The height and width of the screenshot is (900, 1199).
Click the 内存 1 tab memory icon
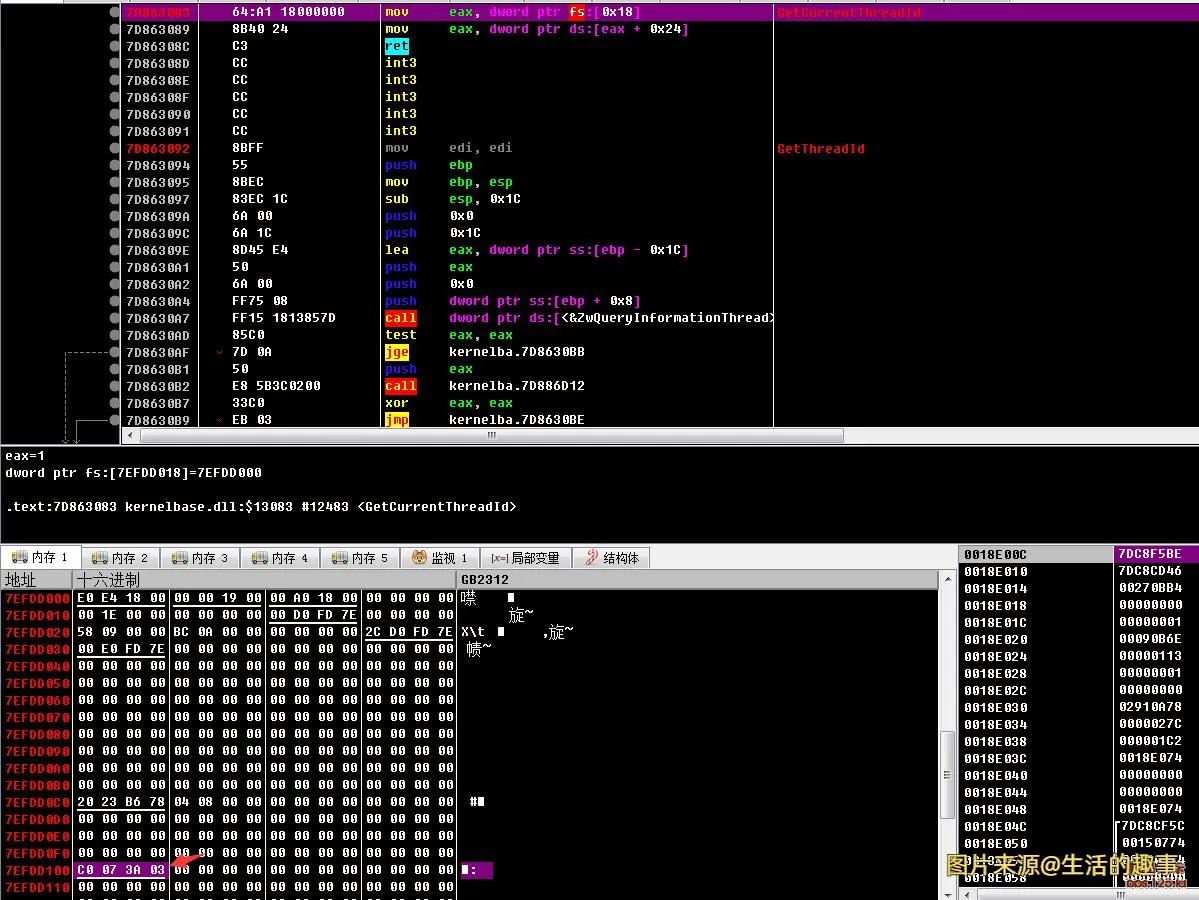pyautogui.click(x=19, y=558)
